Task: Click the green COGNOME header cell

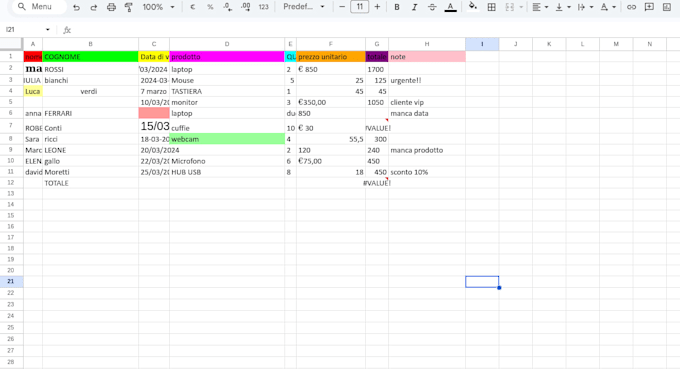Action: point(90,56)
